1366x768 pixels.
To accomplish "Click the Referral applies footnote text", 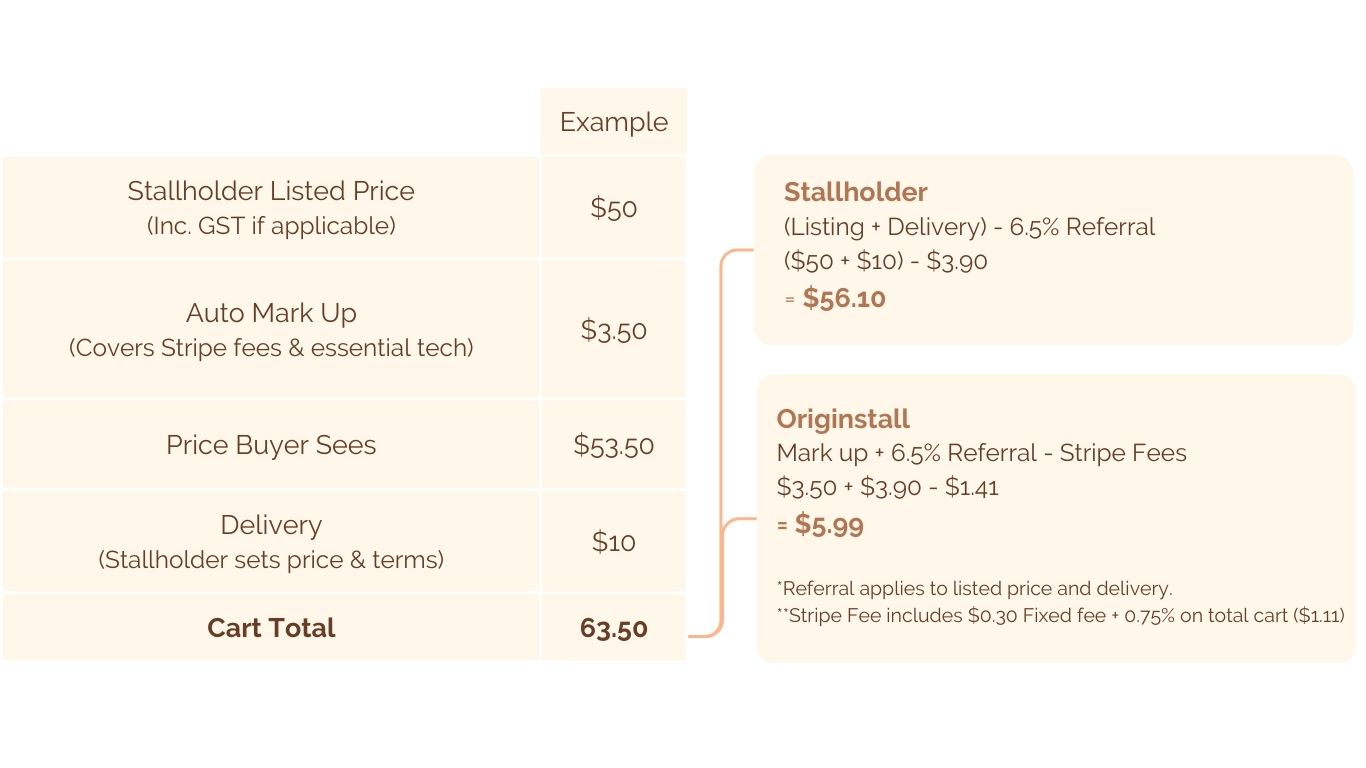I will click(974, 588).
